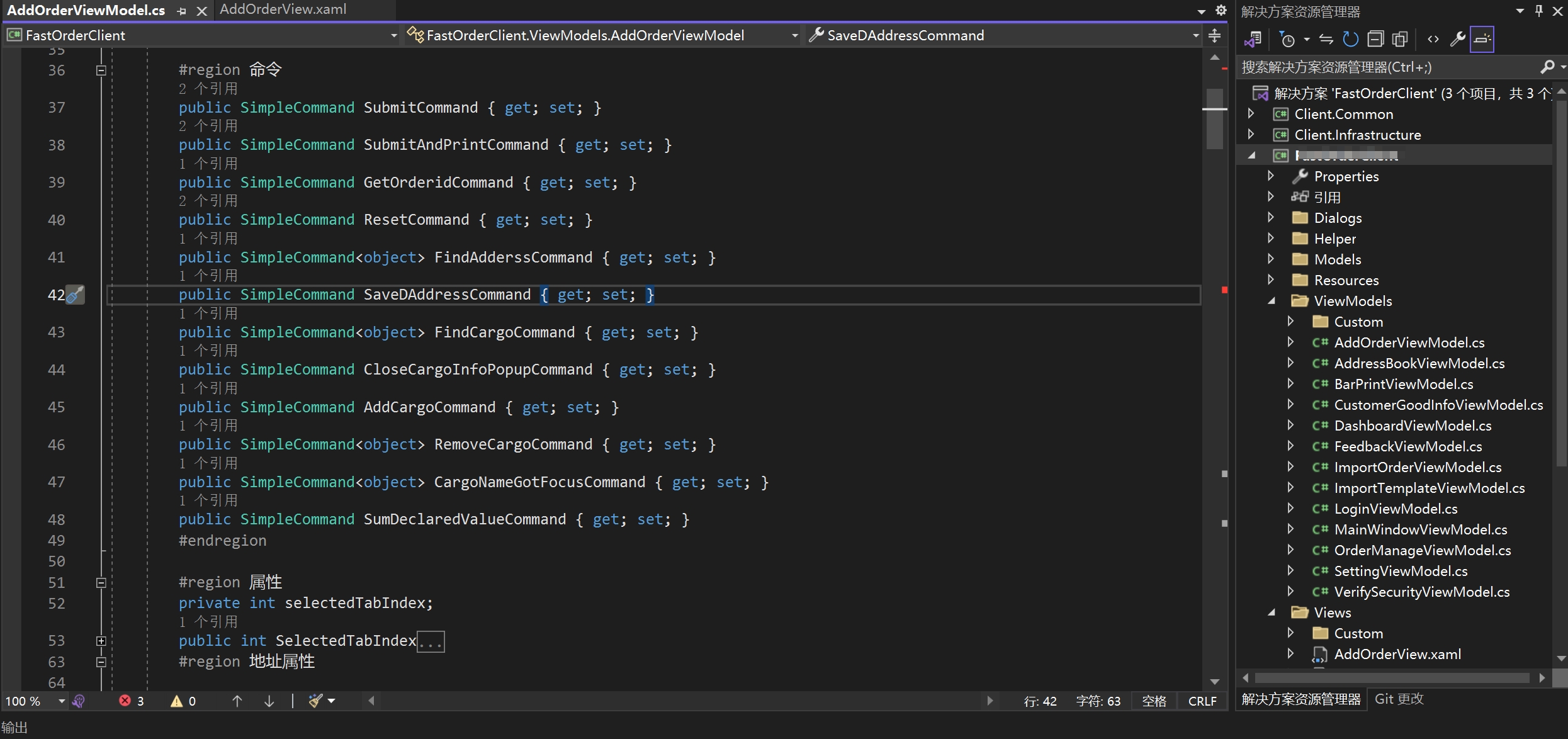Click the search magnifier in Solution Explorer
Image resolution: width=1568 pixels, height=739 pixels.
pos(1547,67)
